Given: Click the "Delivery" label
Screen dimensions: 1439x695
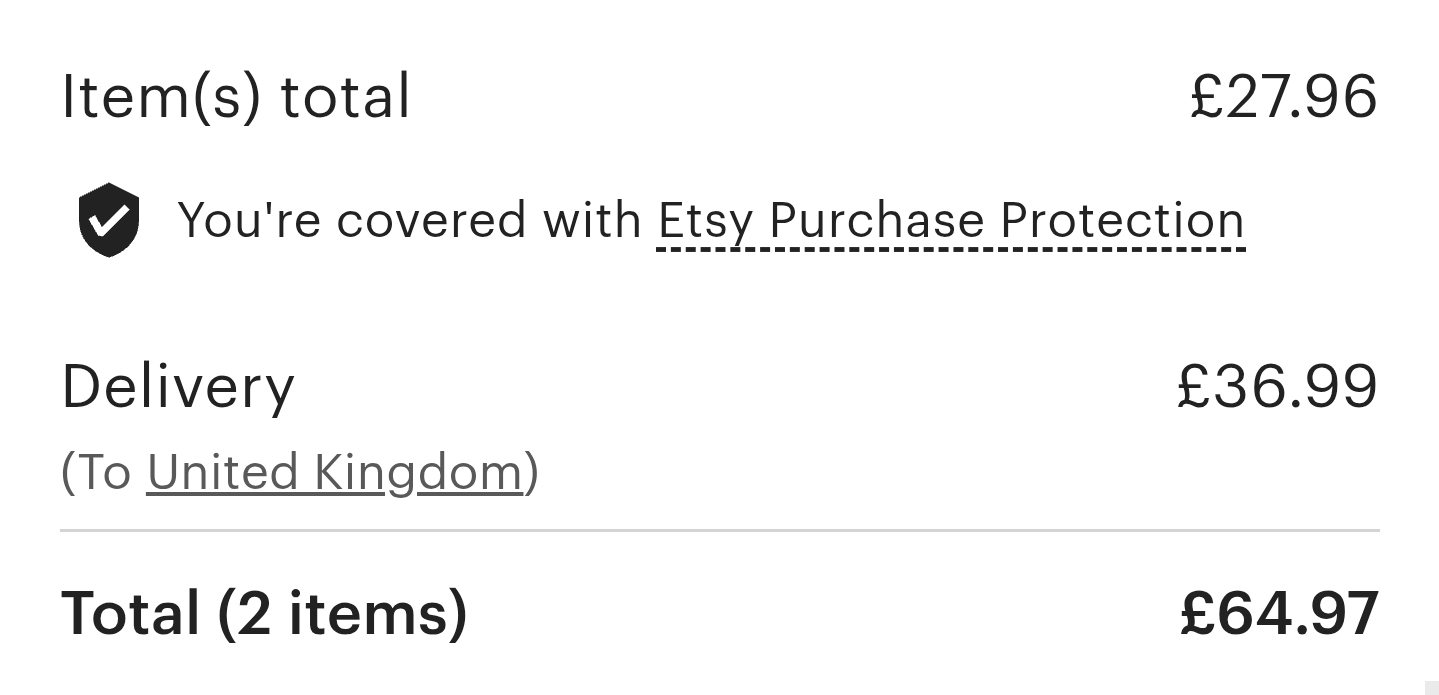Looking at the screenshot, I should (178, 387).
